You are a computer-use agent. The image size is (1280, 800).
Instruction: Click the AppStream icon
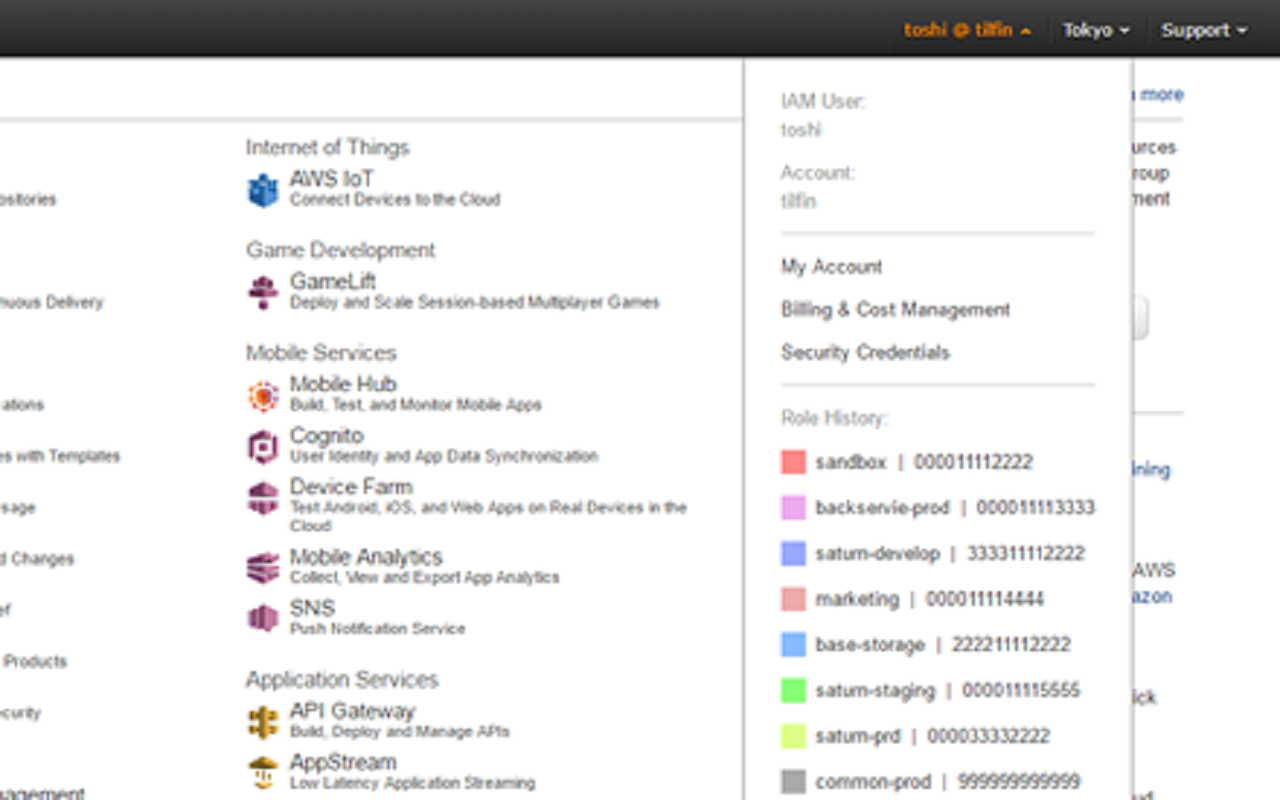pos(262,770)
